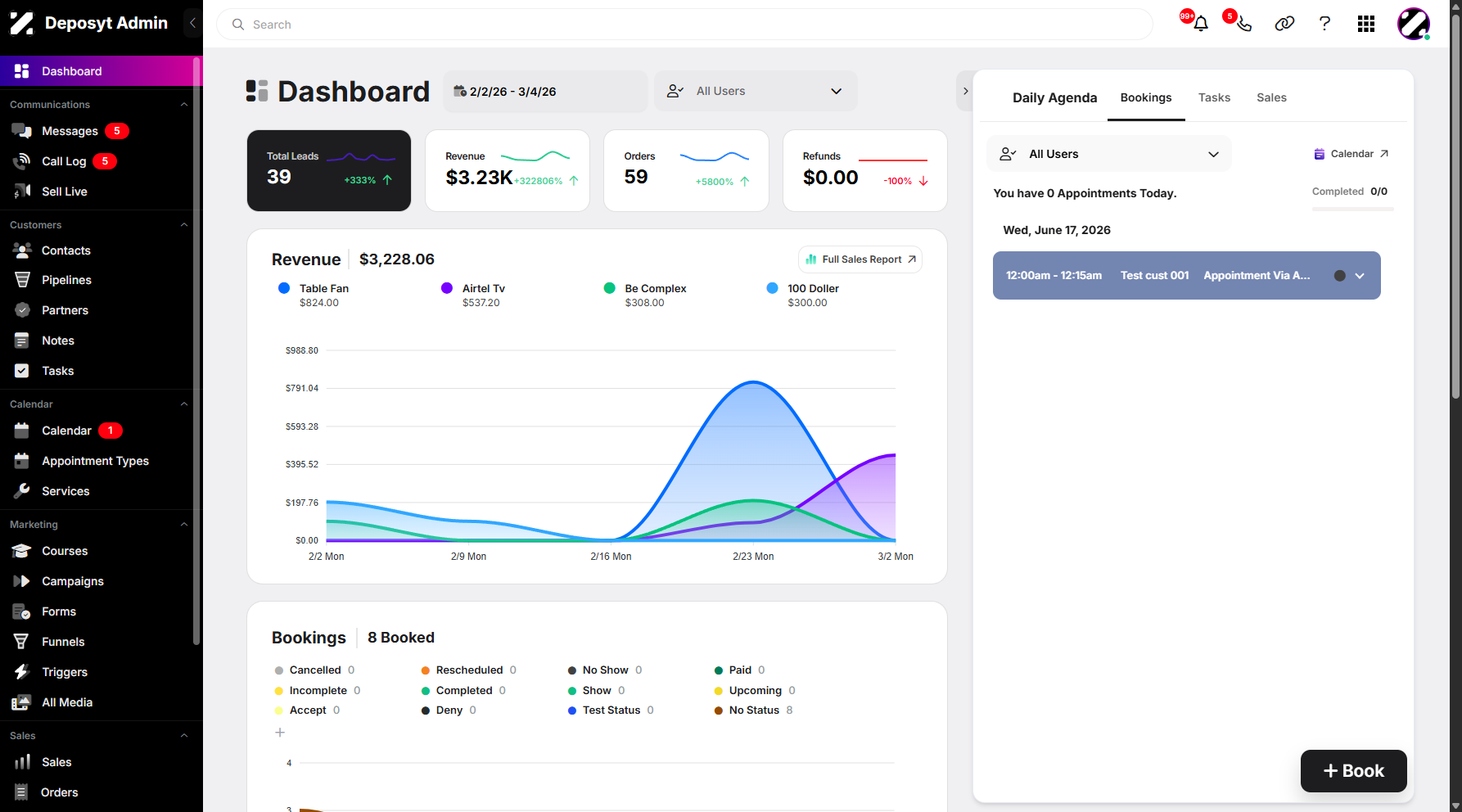Switch to the Bookings tab
Screen dimensions: 1462x812
(x=1146, y=97)
